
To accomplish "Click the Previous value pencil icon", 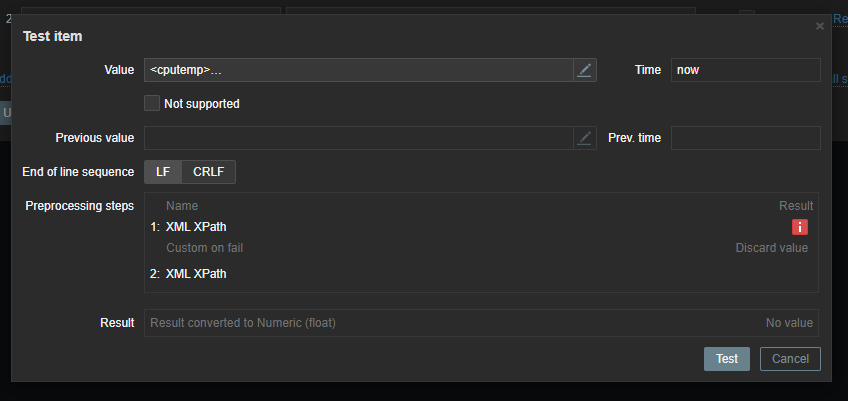I will 585,138.
